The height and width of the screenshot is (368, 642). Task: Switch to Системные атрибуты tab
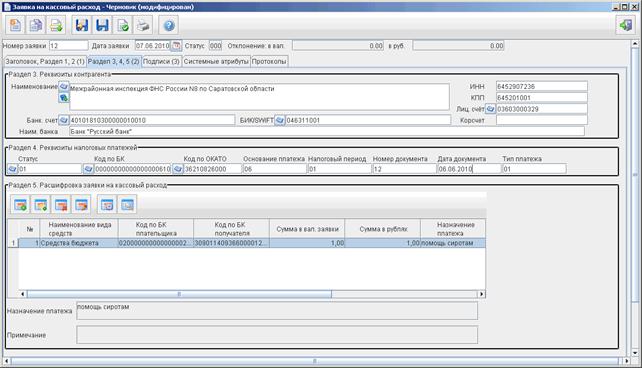coord(216,61)
